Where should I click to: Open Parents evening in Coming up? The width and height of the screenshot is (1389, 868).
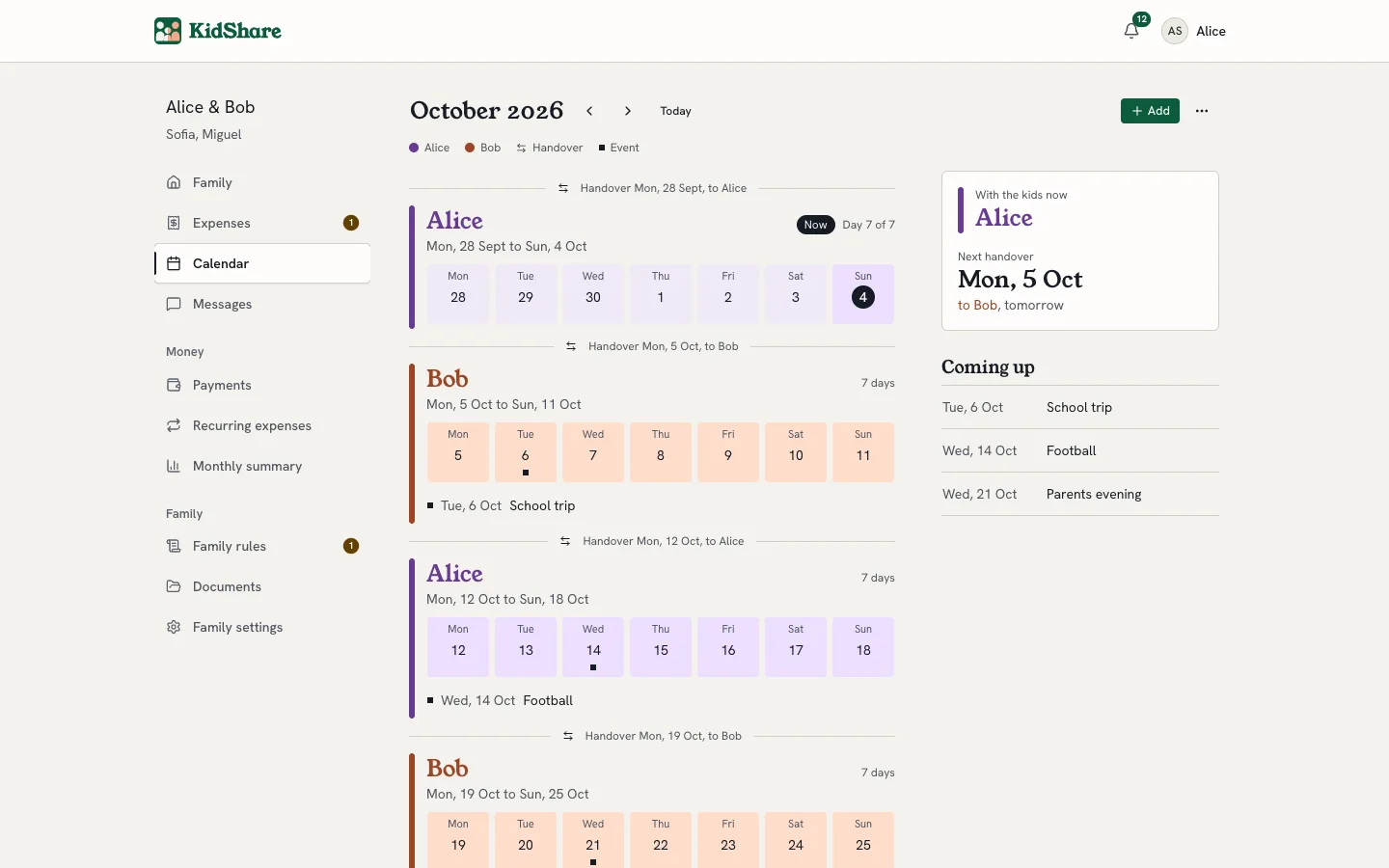pyautogui.click(x=1080, y=494)
